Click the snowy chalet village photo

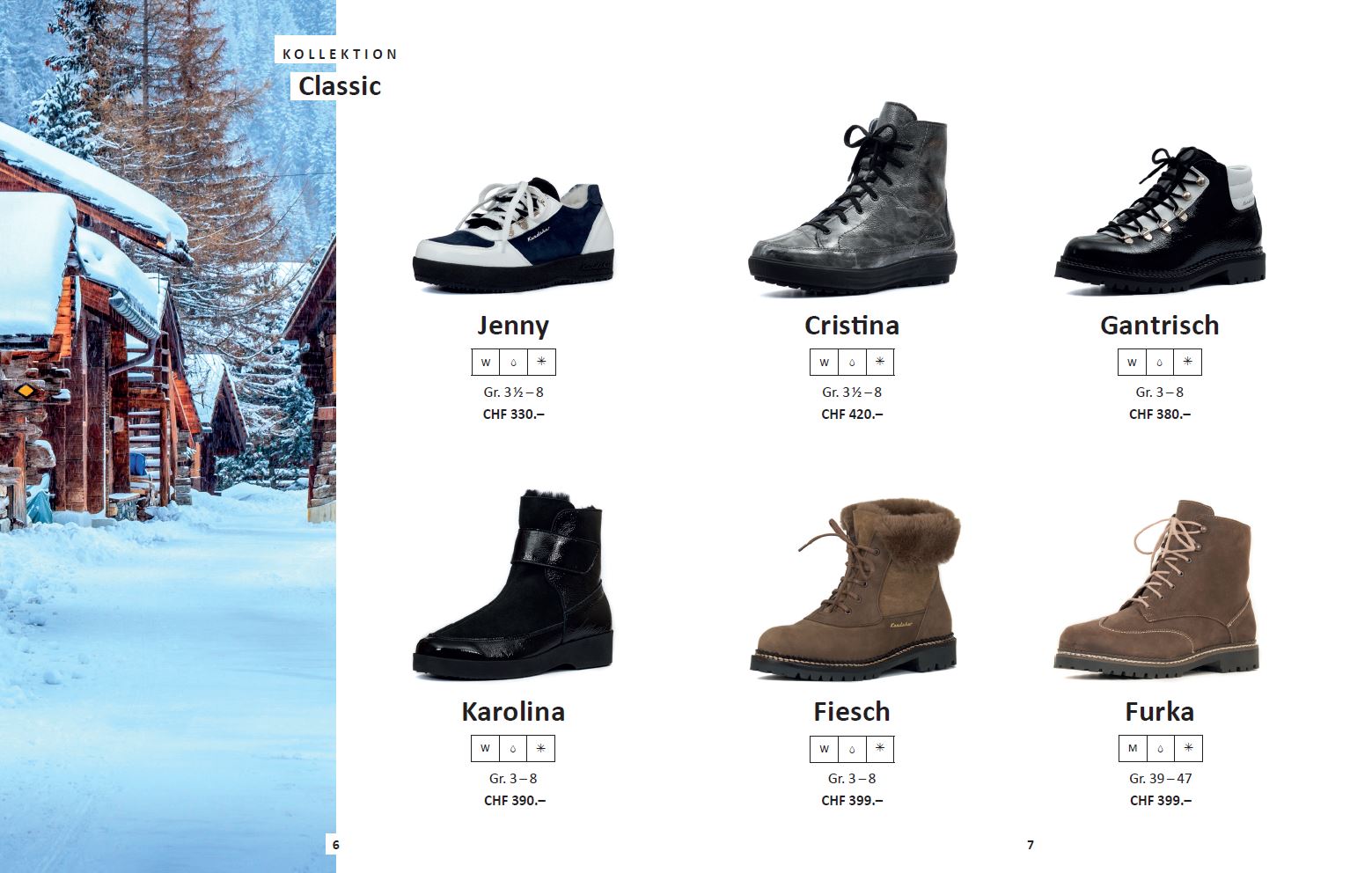[168, 436]
